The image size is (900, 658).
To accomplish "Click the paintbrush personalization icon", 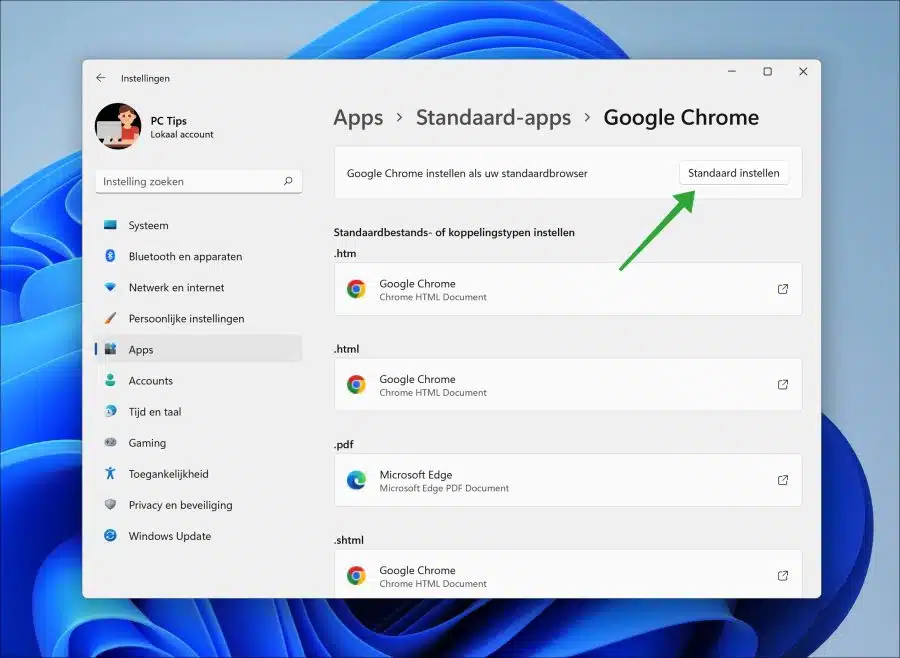I will 110,318.
